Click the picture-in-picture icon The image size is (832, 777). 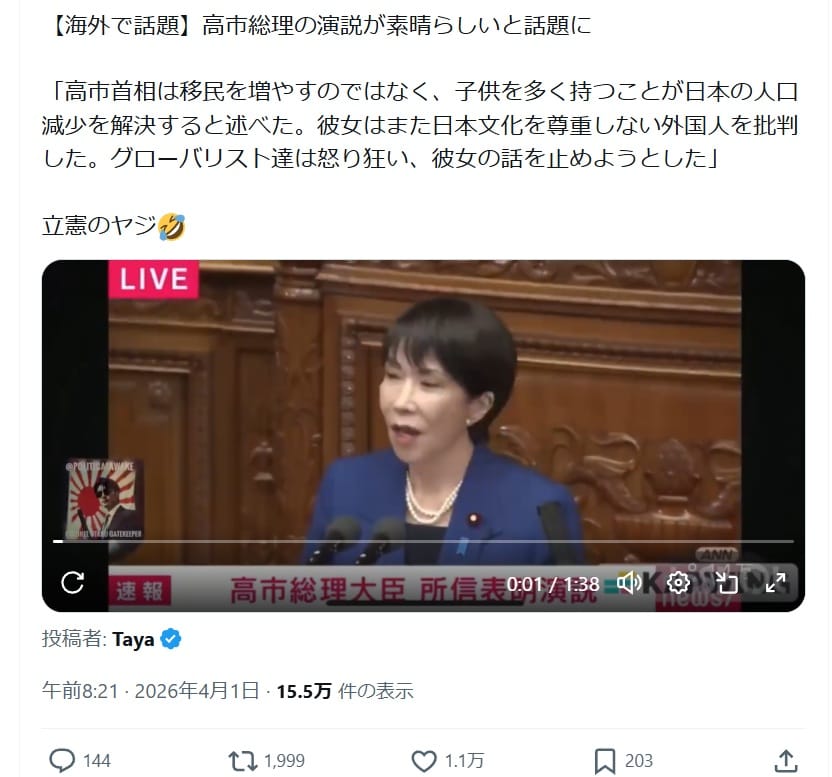point(727,583)
